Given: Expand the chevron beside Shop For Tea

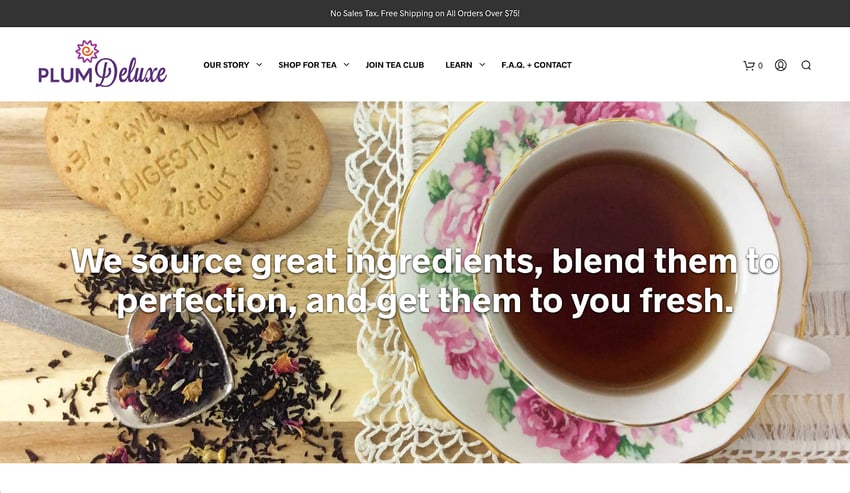Looking at the screenshot, I should click(x=346, y=65).
